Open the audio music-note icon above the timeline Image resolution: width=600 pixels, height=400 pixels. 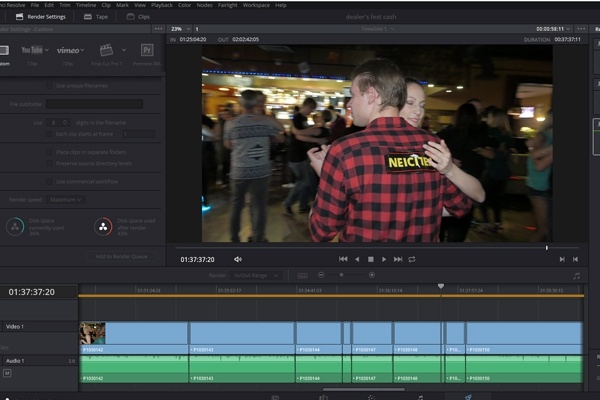576,276
